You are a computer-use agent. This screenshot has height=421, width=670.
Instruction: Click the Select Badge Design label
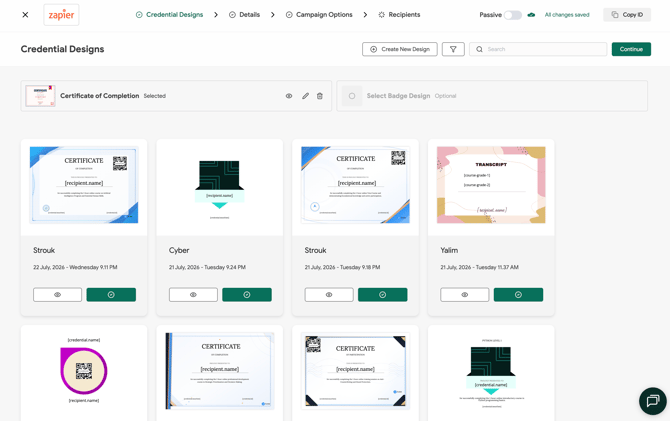point(398,96)
